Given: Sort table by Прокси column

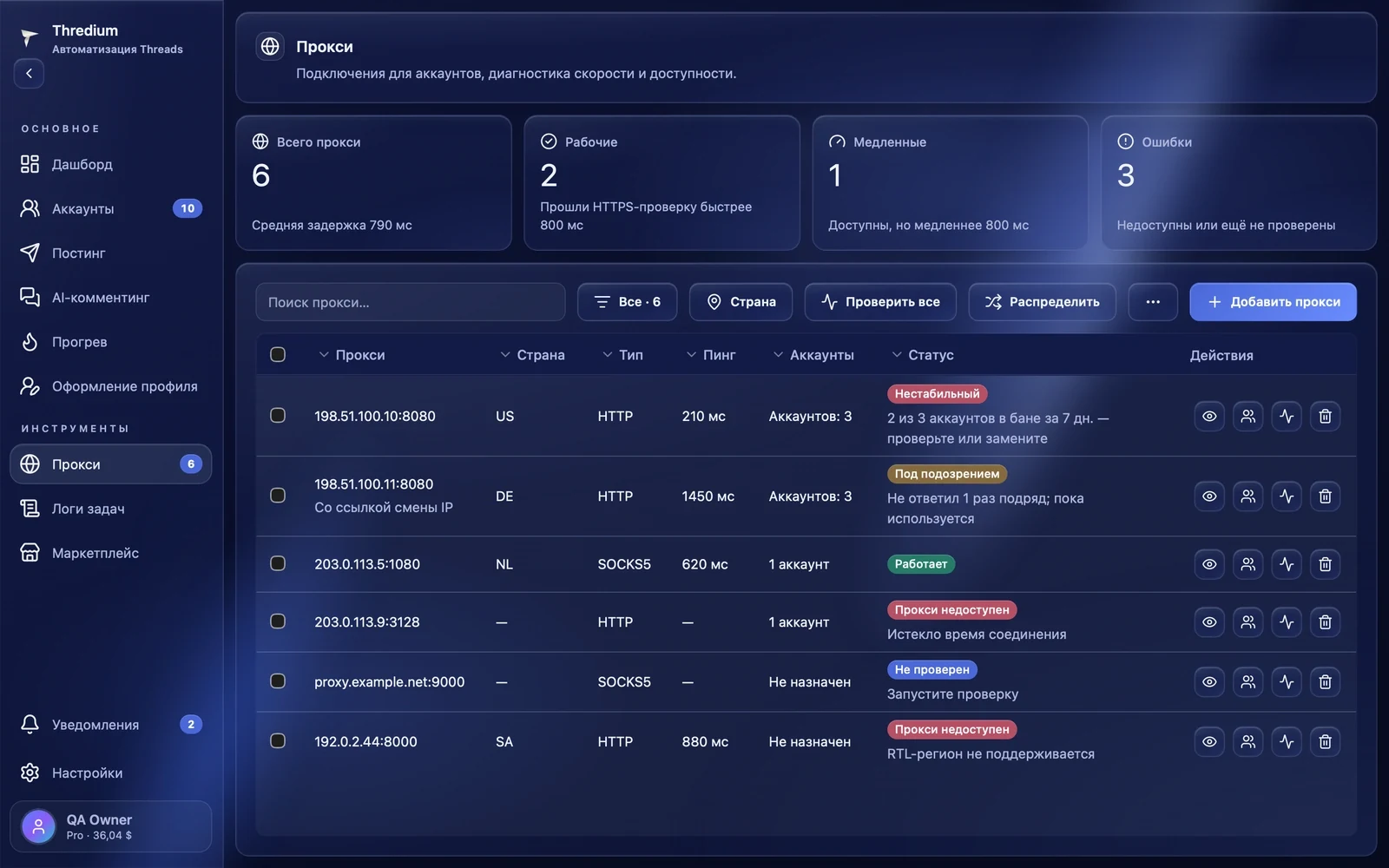Looking at the screenshot, I should point(352,355).
